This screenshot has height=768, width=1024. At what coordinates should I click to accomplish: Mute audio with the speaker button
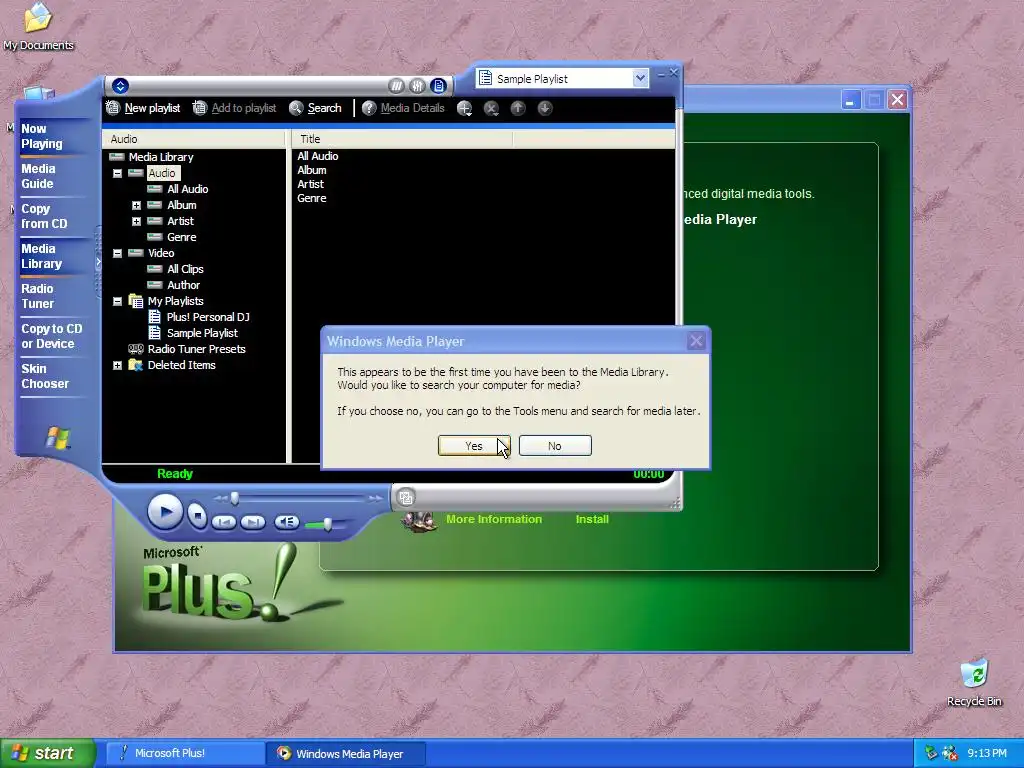click(x=287, y=522)
